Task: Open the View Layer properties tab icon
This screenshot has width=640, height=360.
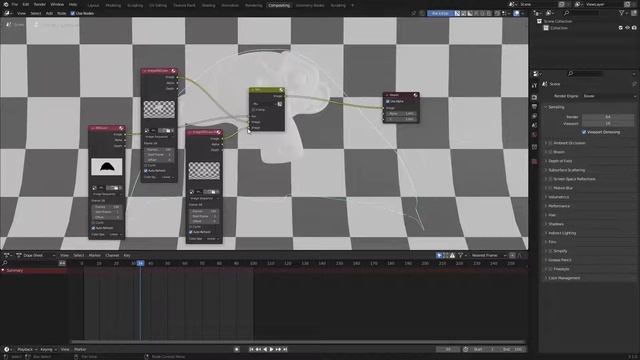Action: 534,116
